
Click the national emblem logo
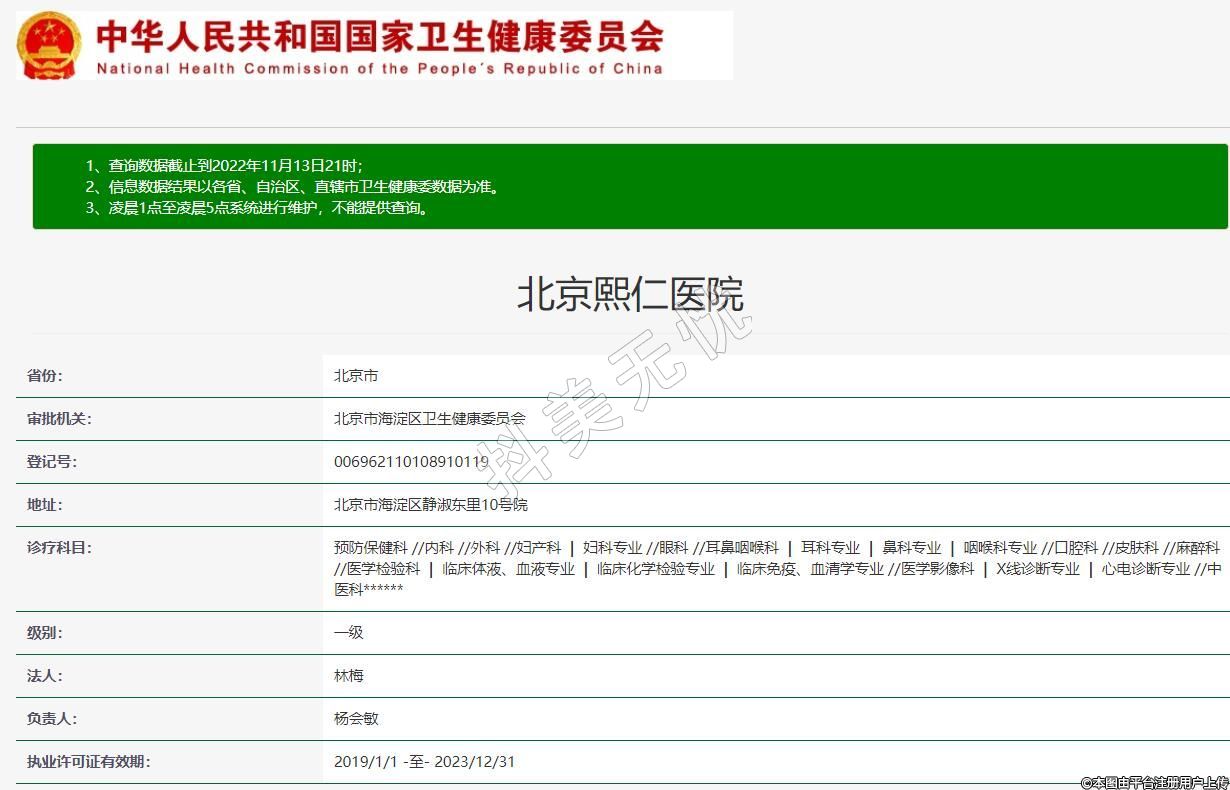click(49, 45)
